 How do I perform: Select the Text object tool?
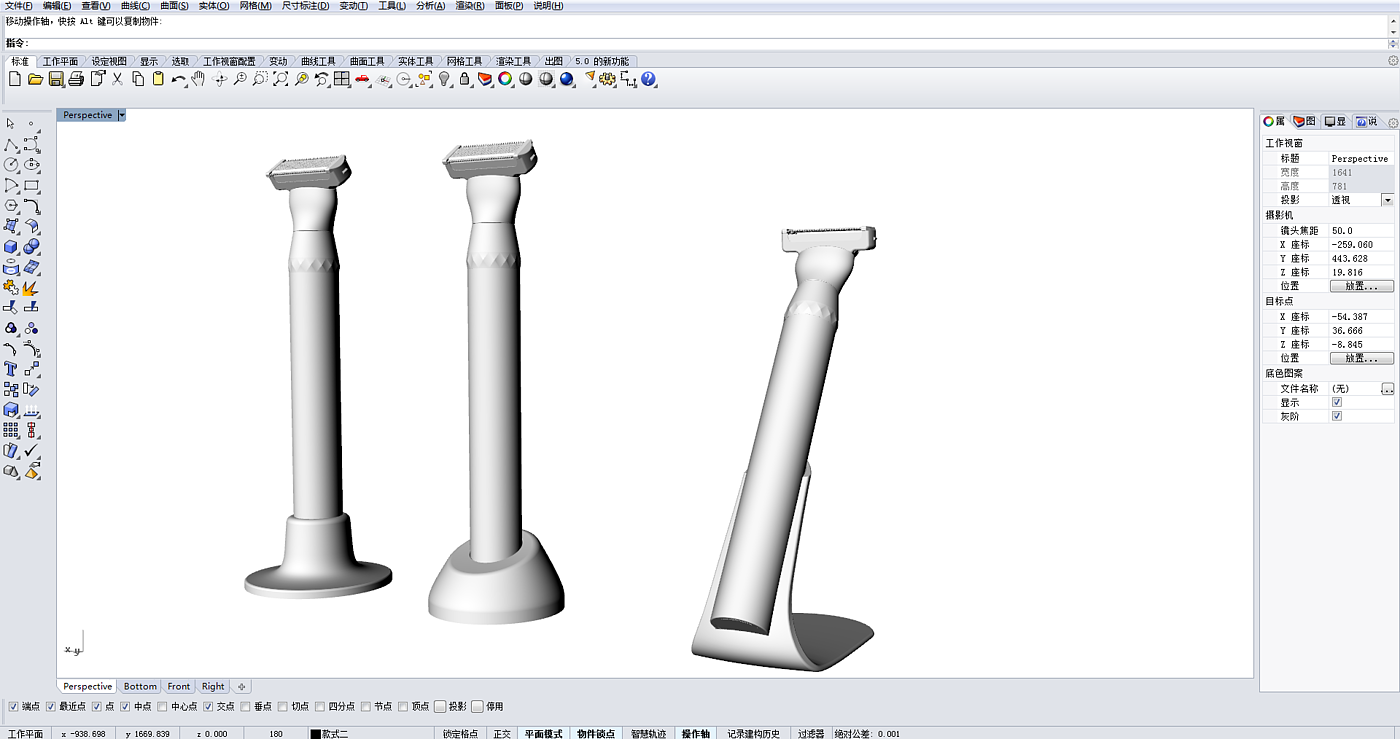tap(11, 369)
